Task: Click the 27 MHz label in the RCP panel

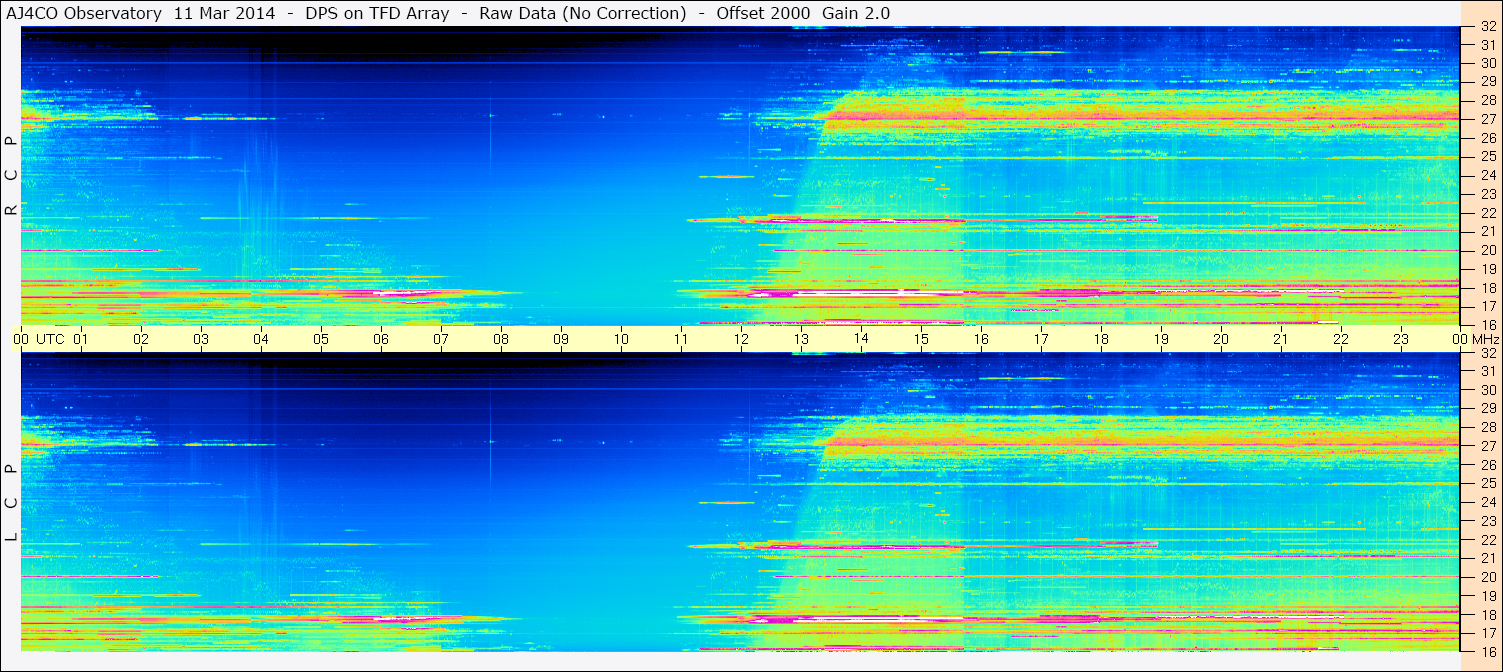Action: [x=1487, y=119]
